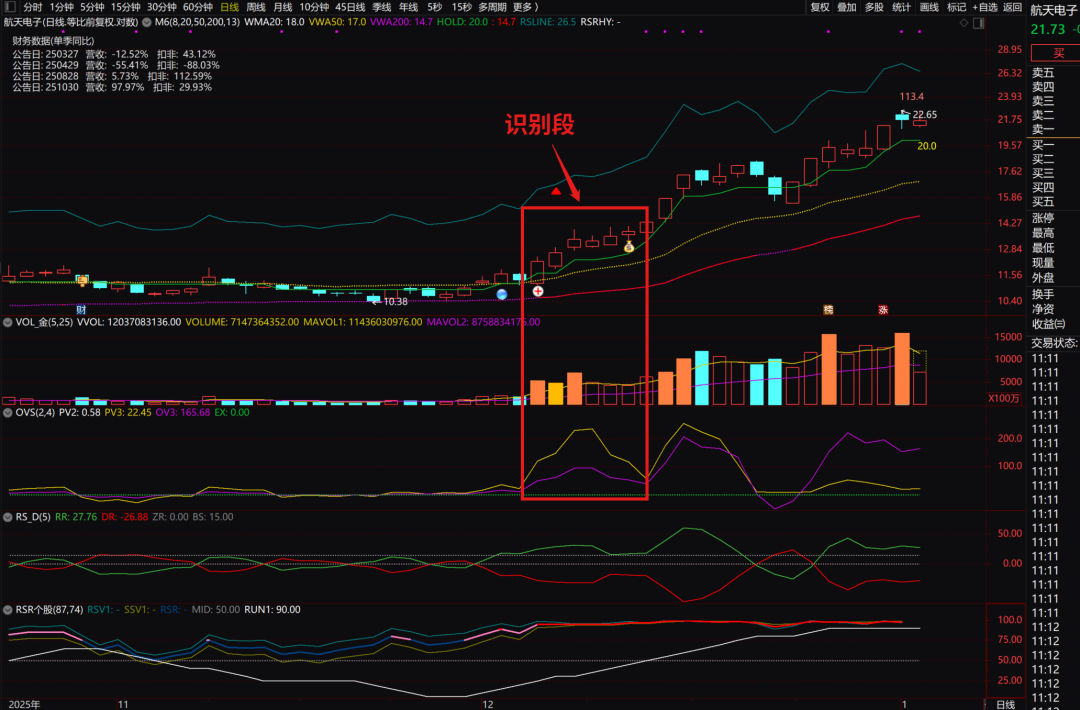Expand the VOL_金 indicator dropdown arrow
This screenshot has height=710, width=1080.
click(8, 322)
